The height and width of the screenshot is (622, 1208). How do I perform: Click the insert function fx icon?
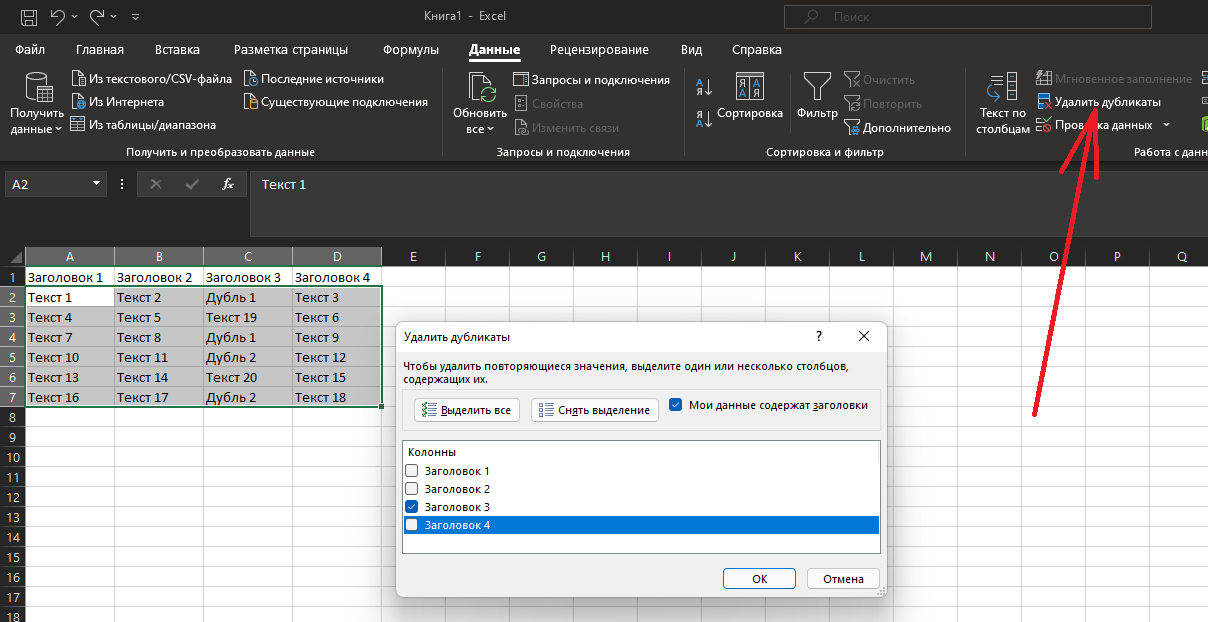tap(227, 184)
